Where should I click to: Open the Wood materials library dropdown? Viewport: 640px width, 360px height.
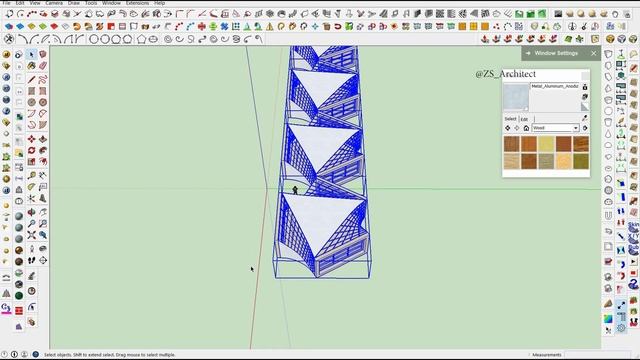tap(555, 128)
